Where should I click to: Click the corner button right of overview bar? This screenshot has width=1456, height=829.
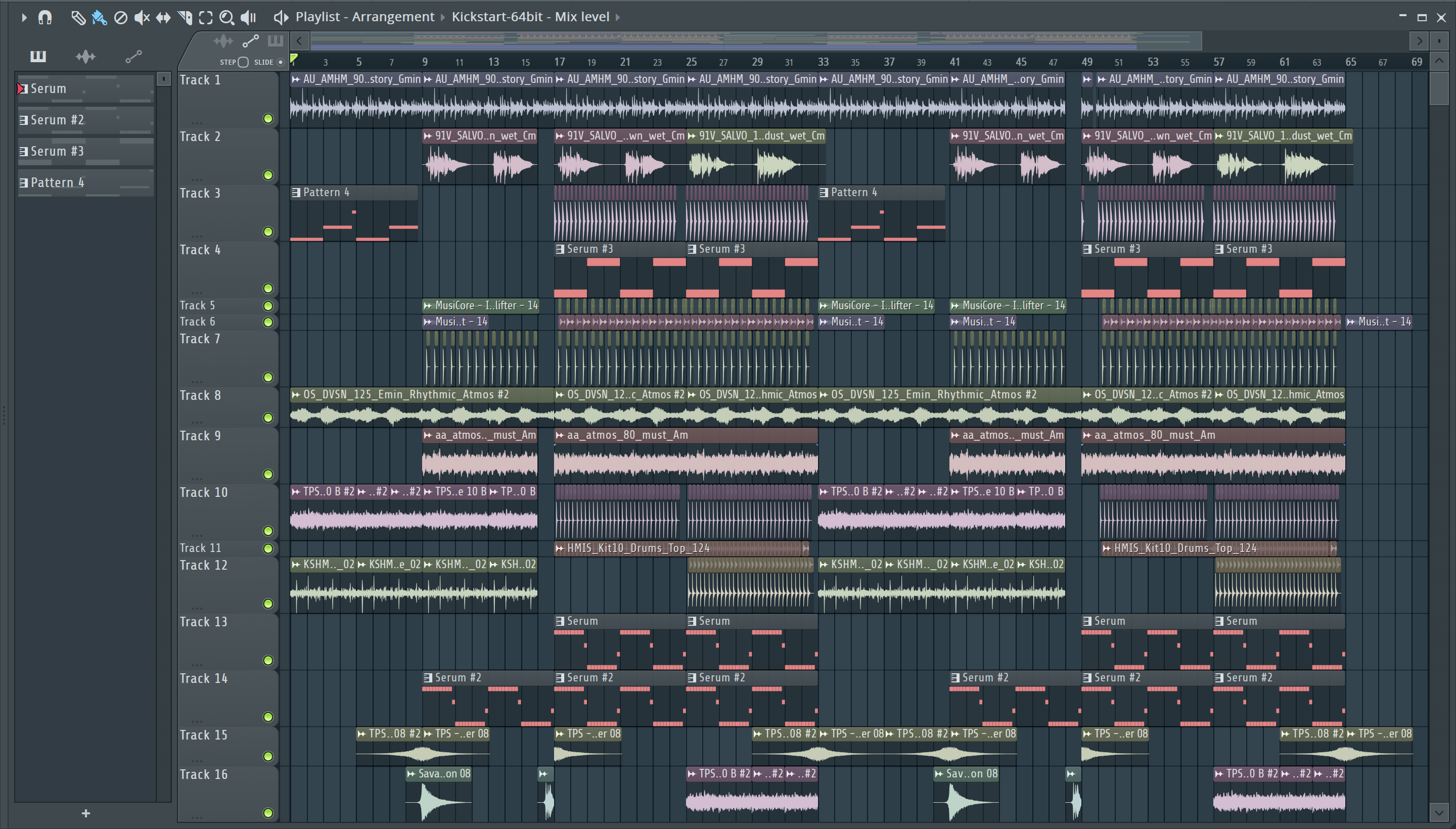(1439, 41)
